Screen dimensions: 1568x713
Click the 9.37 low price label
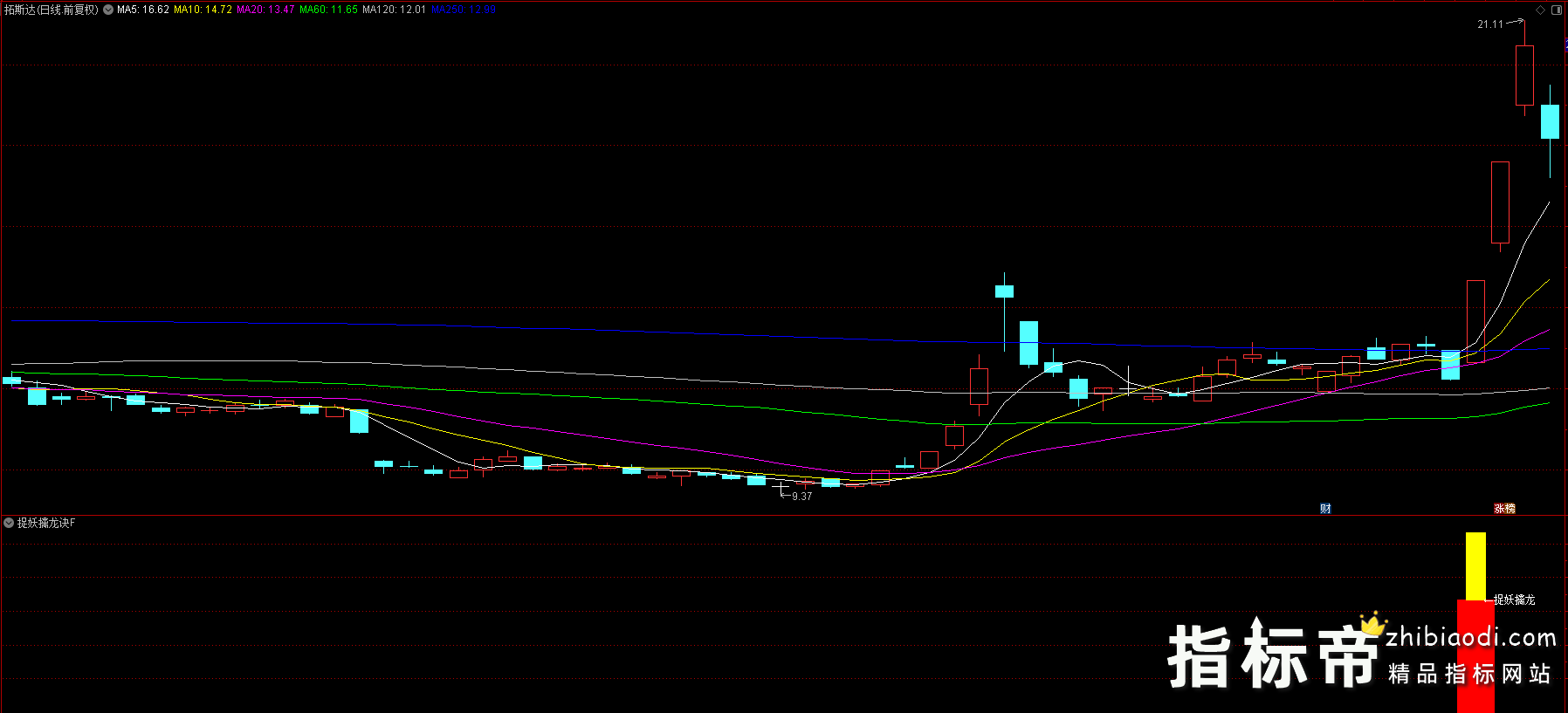801,497
